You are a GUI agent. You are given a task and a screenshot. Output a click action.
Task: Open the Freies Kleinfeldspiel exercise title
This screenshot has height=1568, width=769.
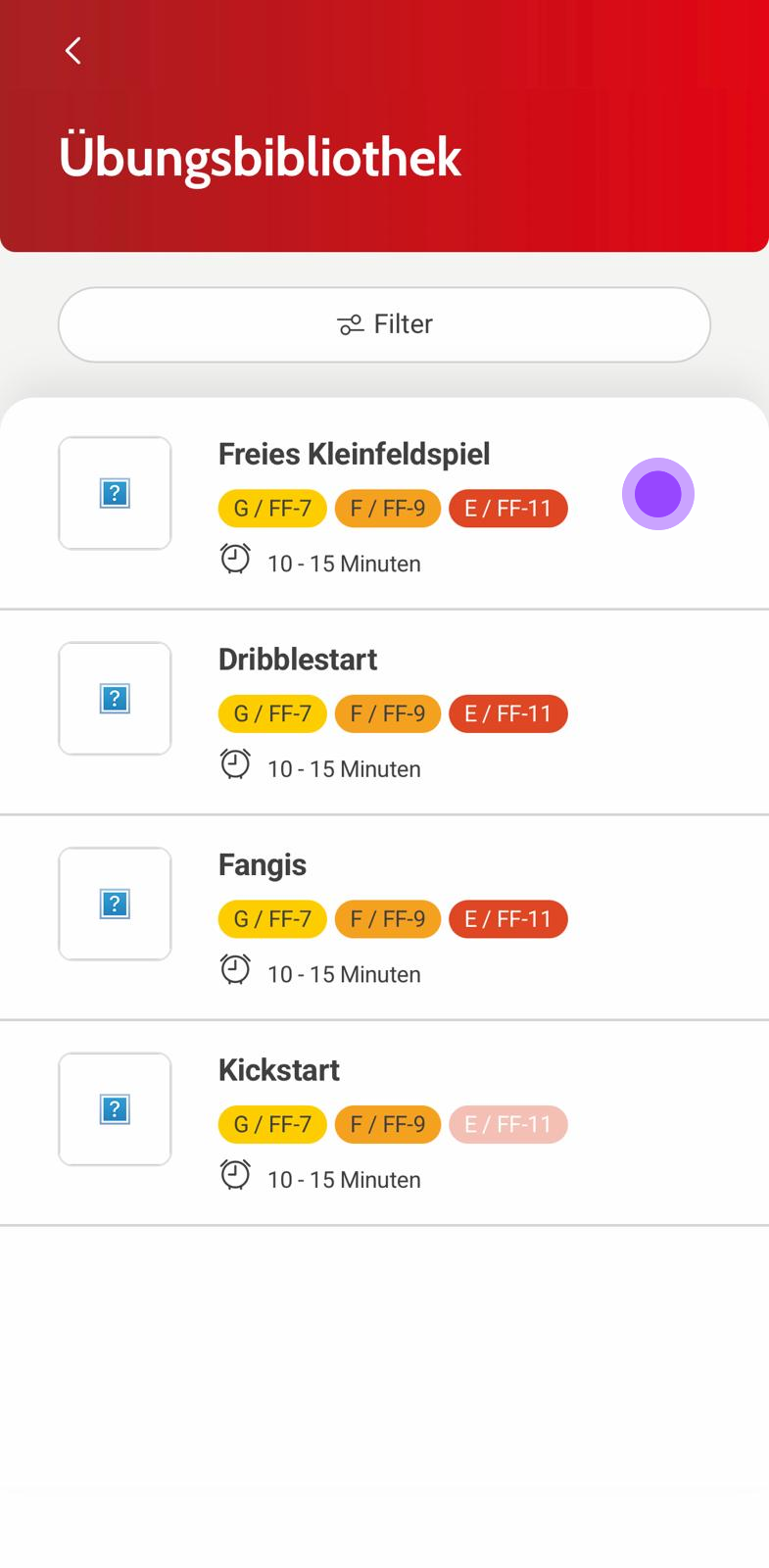coord(354,454)
